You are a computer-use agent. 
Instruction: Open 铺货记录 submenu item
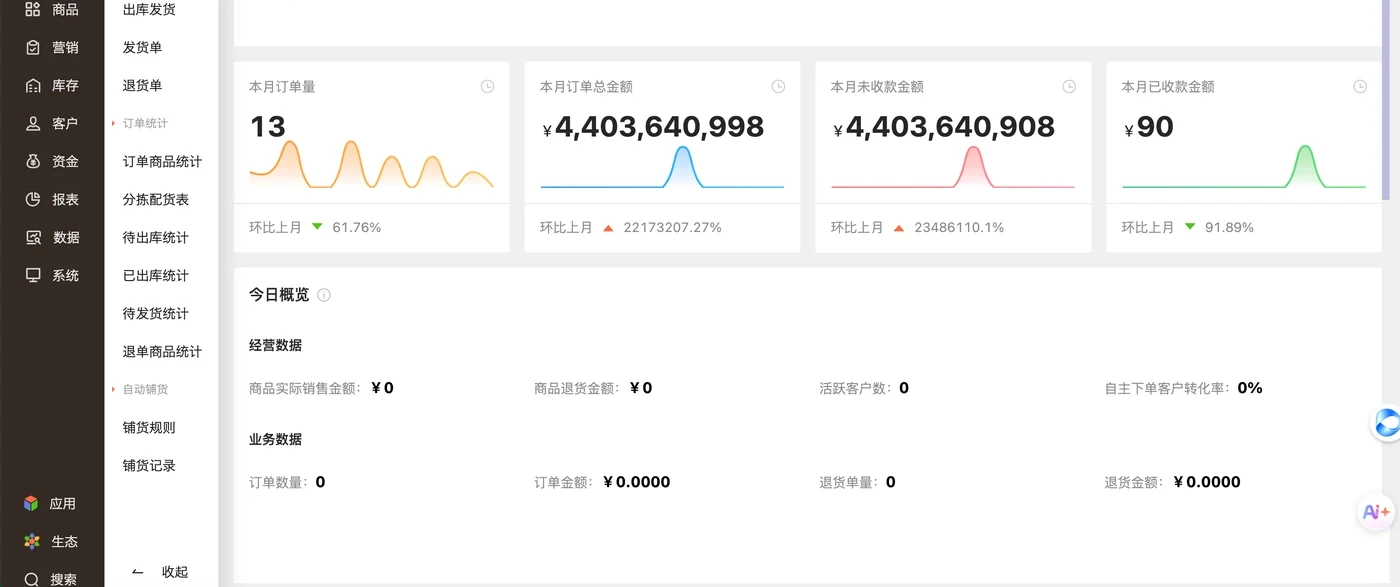point(149,465)
